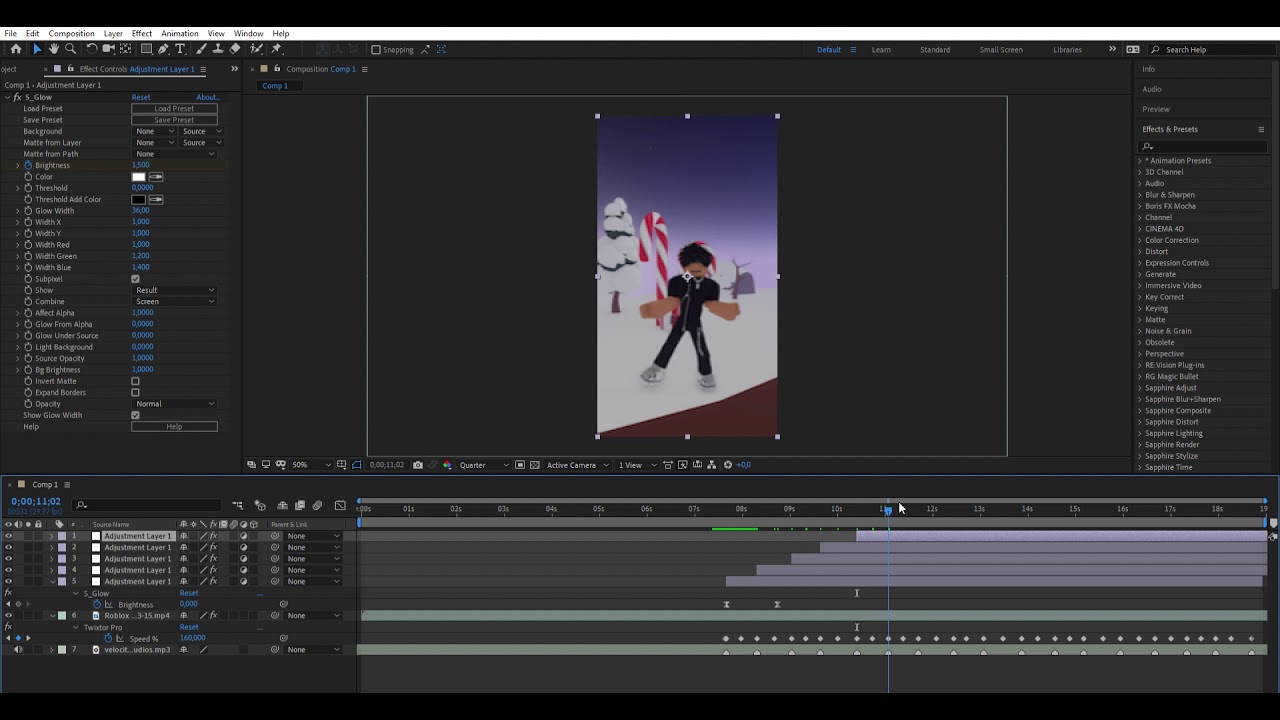Click the Load Preset button
Image resolution: width=1280 pixels, height=720 pixels.
[x=174, y=108]
